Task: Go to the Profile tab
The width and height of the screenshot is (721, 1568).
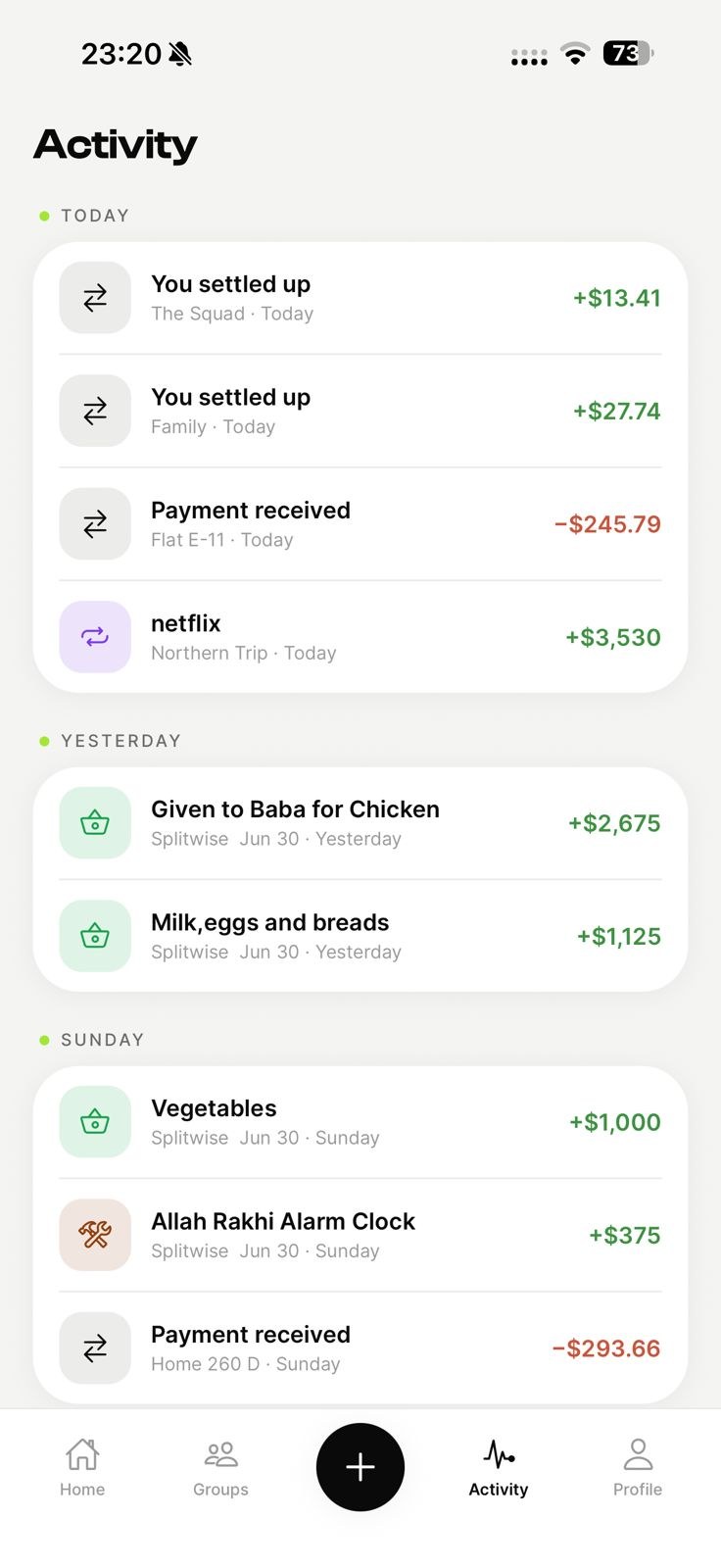Action: point(638,1467)
